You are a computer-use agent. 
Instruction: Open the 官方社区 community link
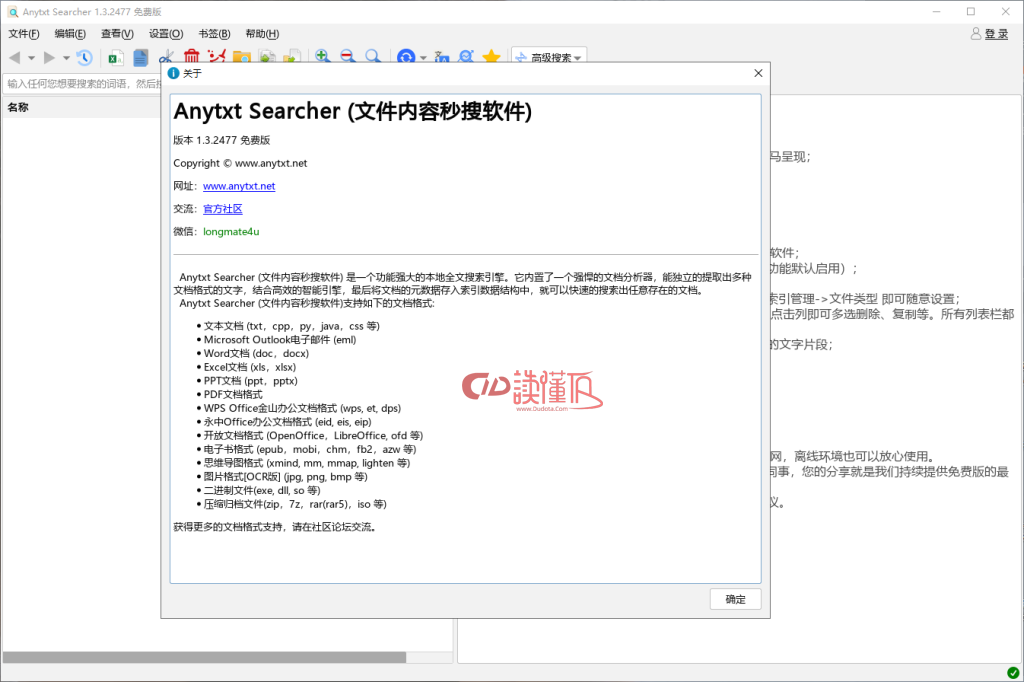point(223,209)
